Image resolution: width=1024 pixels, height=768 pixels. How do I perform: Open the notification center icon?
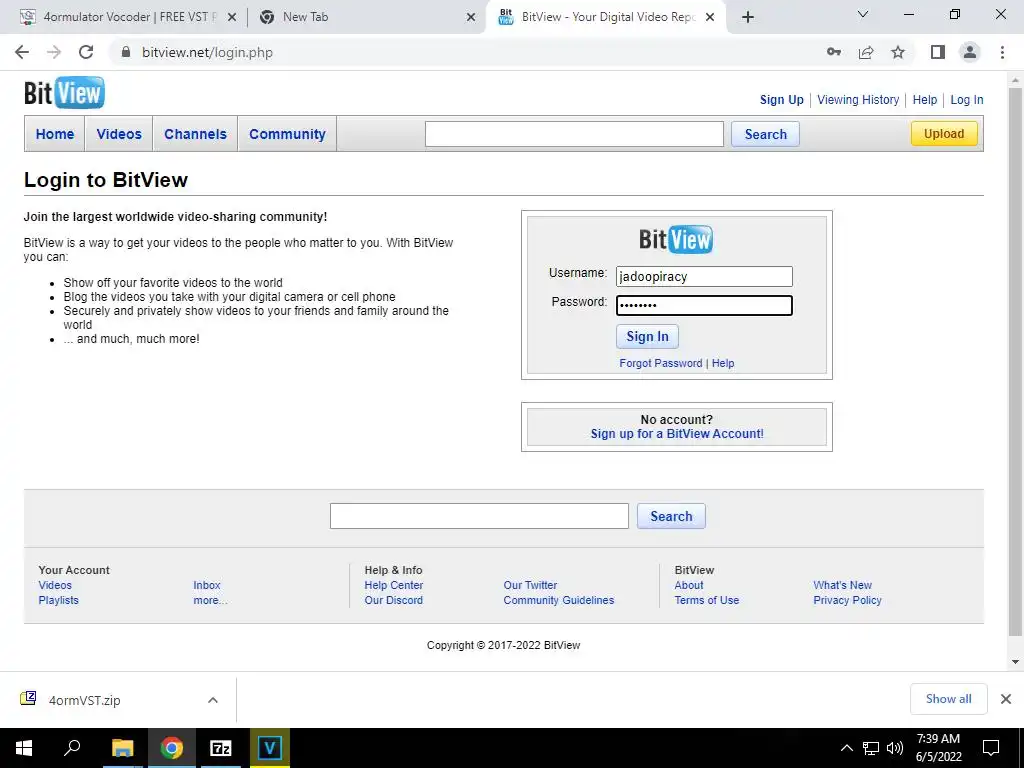click(991, 748)
